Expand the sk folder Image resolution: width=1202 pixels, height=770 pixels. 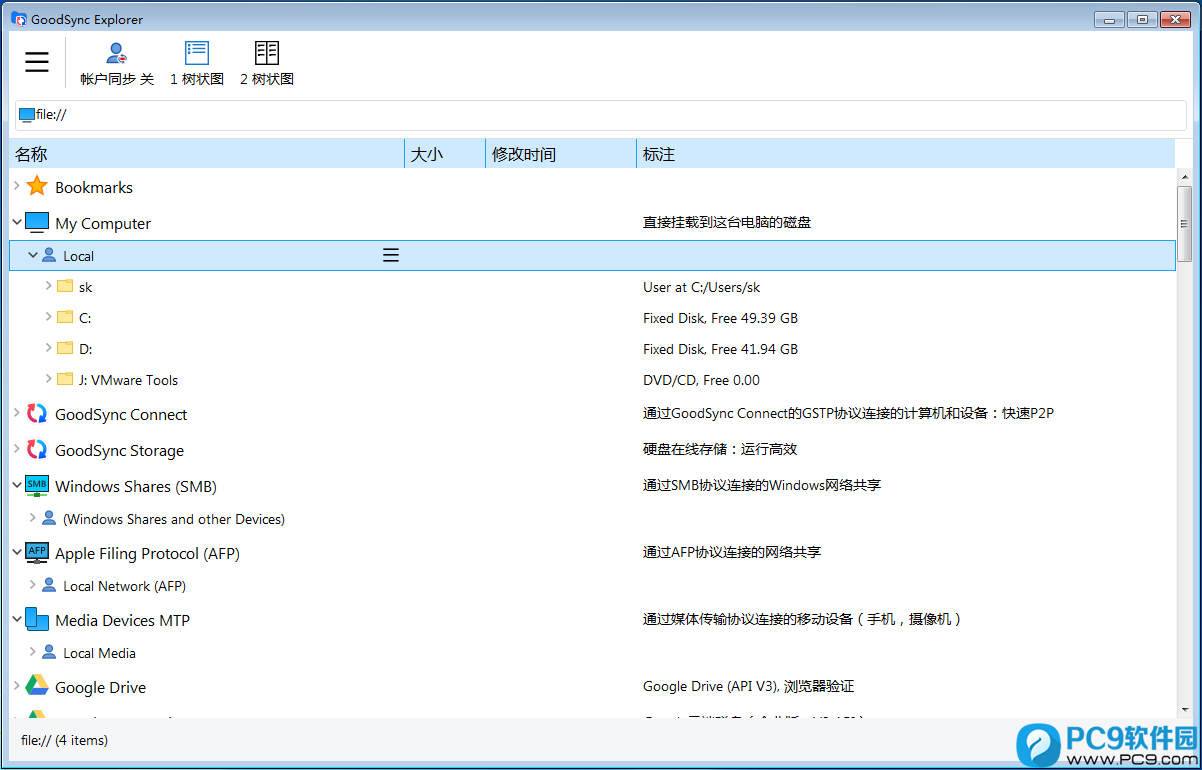tap(49, 286)
